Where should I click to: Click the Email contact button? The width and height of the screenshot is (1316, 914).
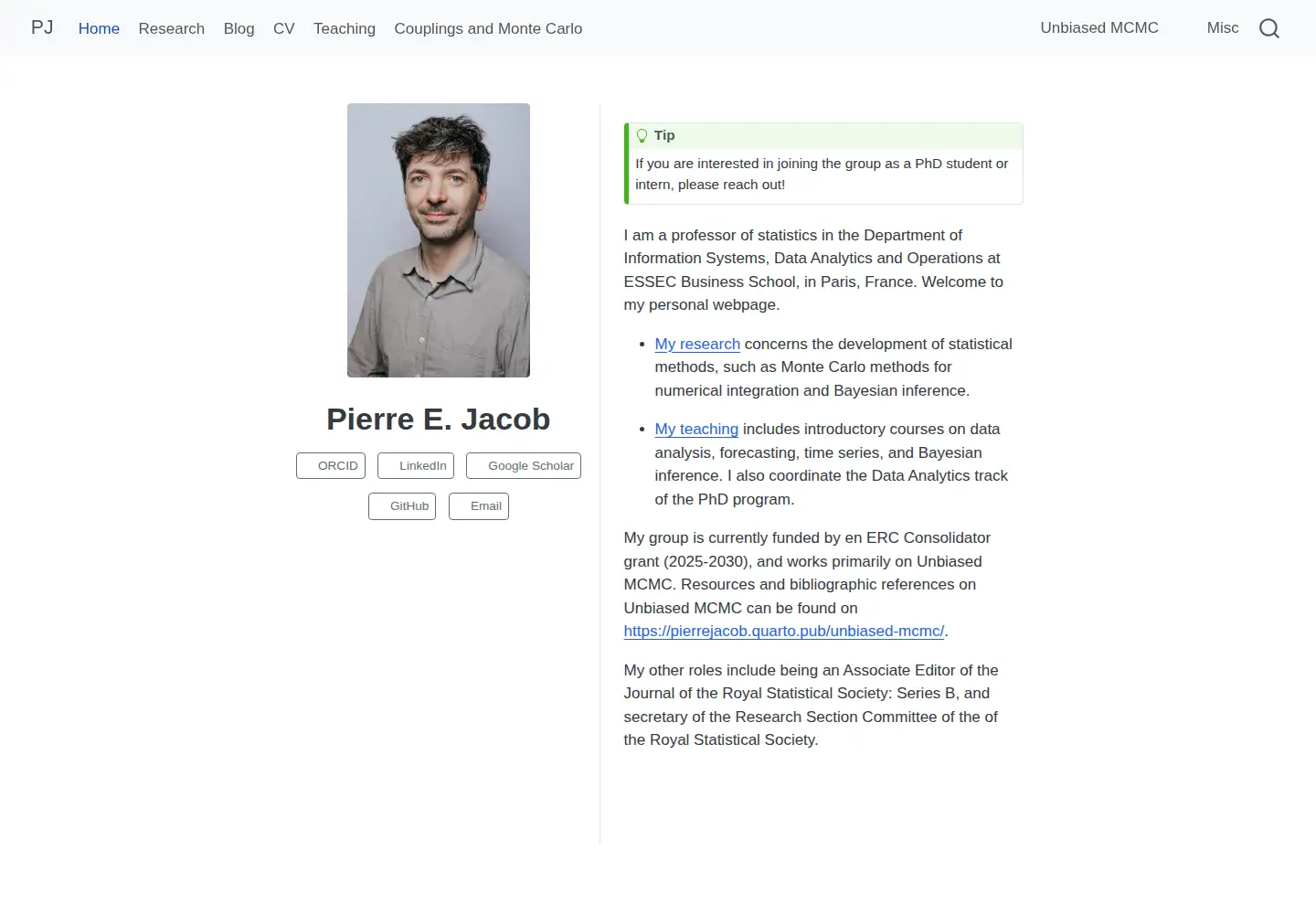[x=479, y=506]
